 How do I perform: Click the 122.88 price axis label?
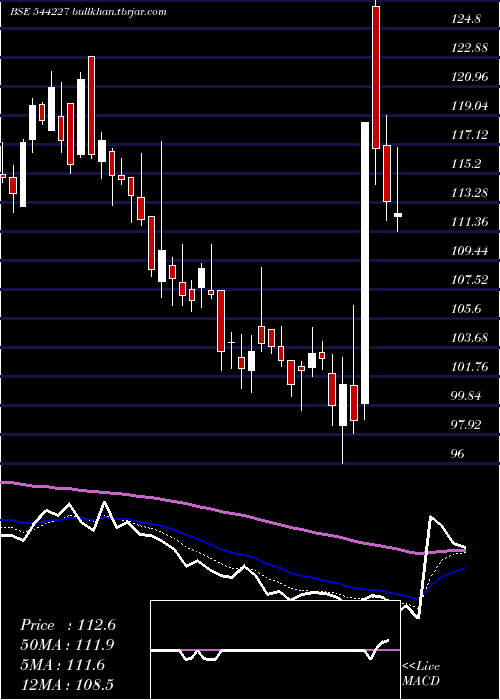click(x=470, y=48)
